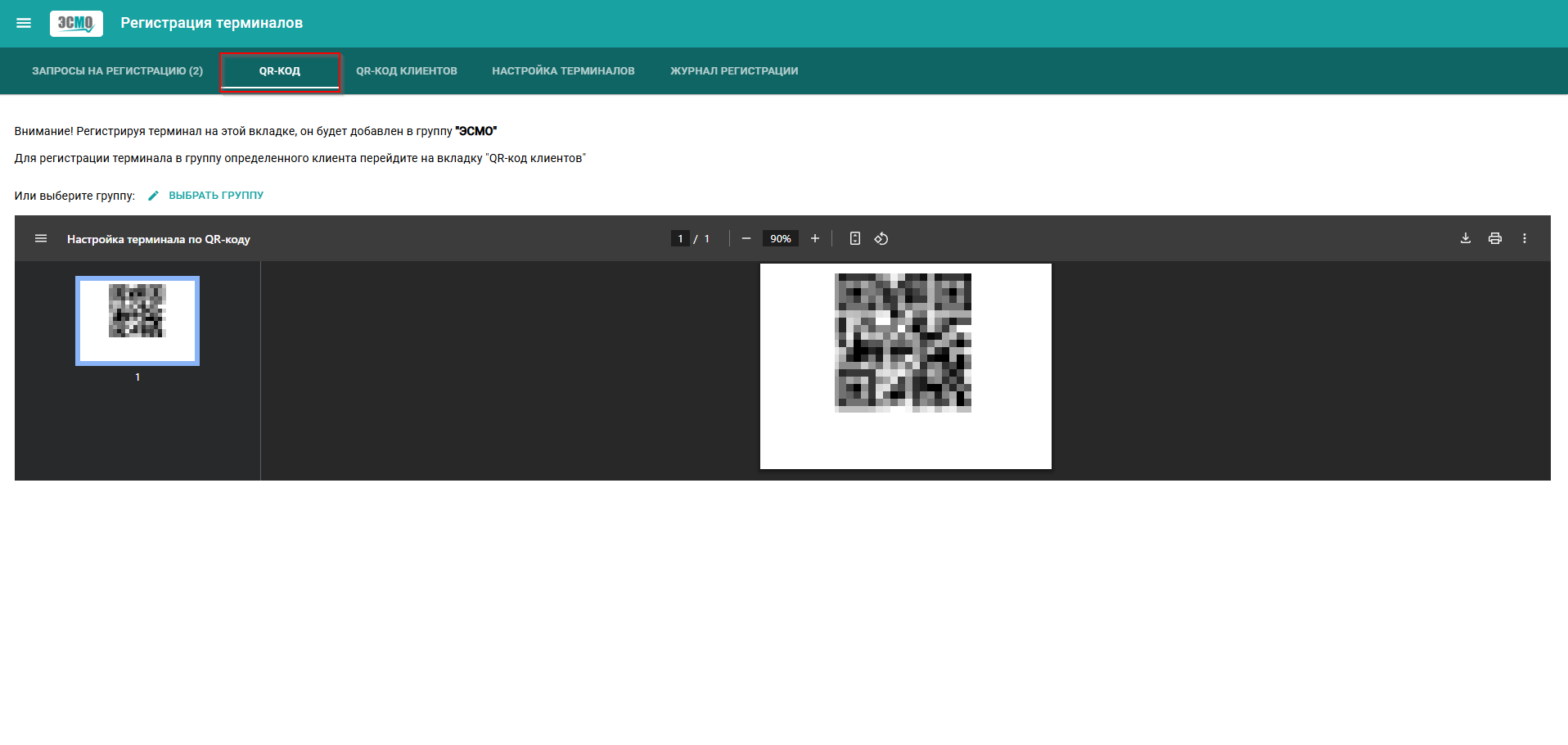Image resolution: width=1568 pixels, height=745 pixels.
Task: Click the PDF page number field
Action: pos(680,238)
